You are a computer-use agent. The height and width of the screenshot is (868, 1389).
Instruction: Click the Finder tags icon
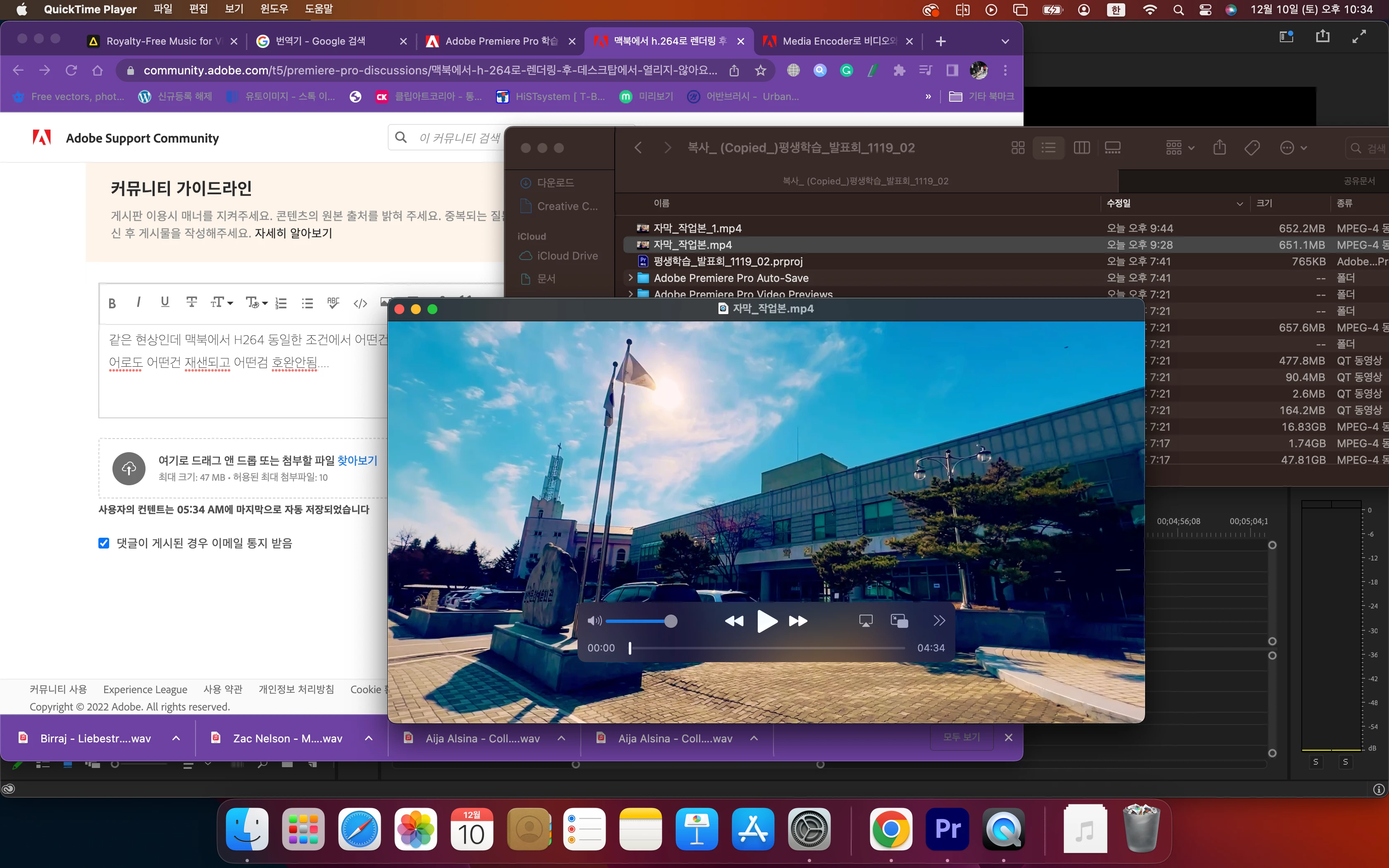[1252, 148]
